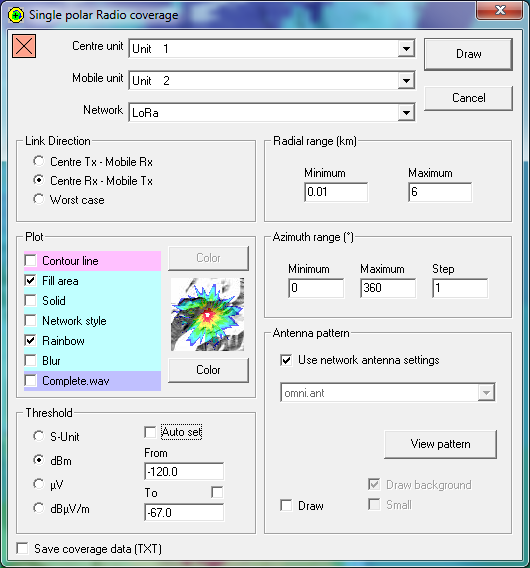Click the rainbow coverage preview thumbnail
The height and width of the screenshot is (568, 530).
tap(208, 314)
